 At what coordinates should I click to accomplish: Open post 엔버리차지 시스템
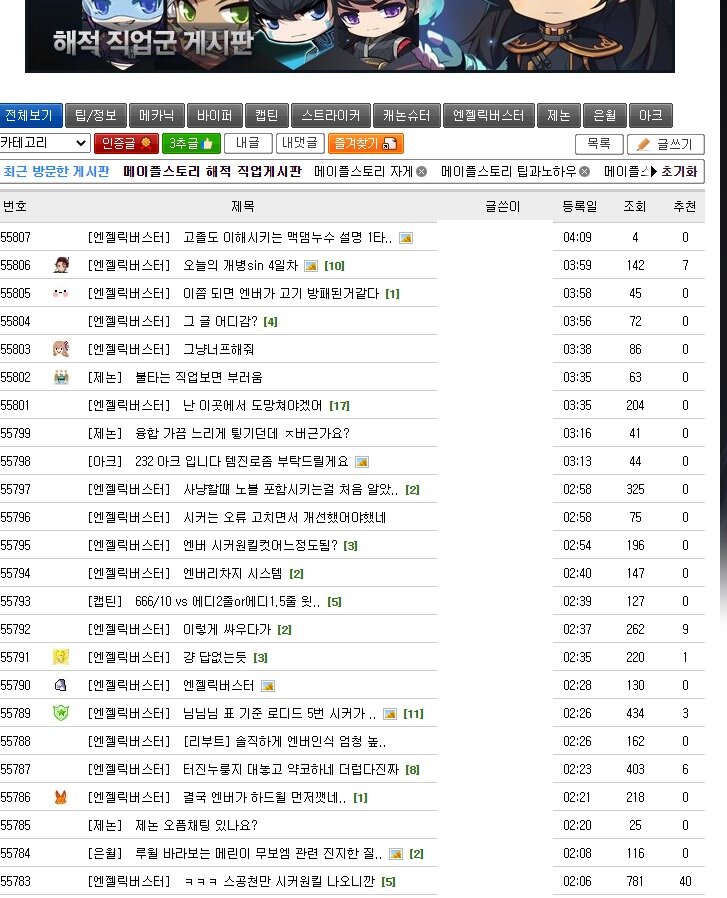click(x=232, y=573)
